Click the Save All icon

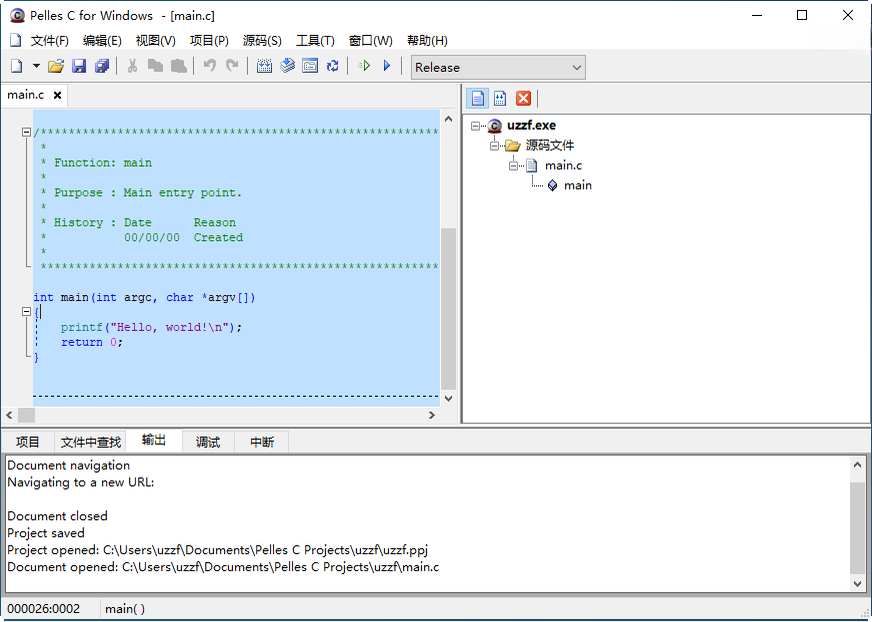click(x=102, y=66)
